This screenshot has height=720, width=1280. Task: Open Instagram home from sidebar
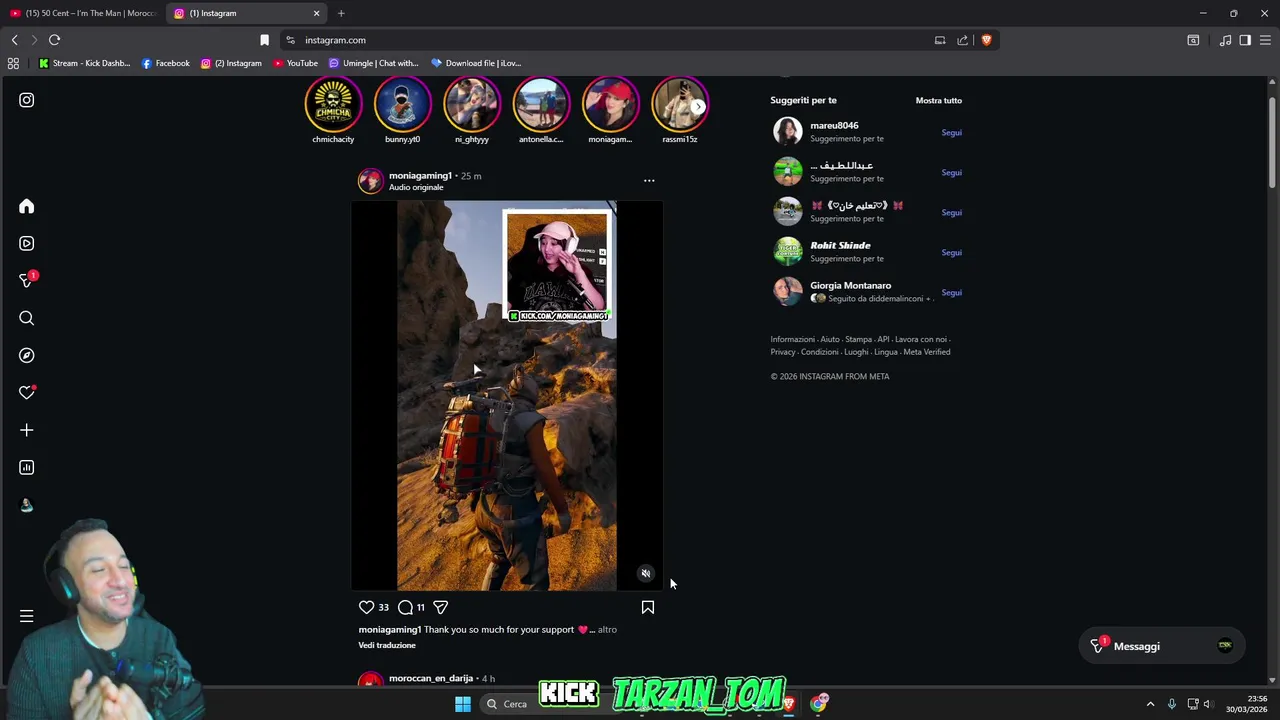(27, 206)
